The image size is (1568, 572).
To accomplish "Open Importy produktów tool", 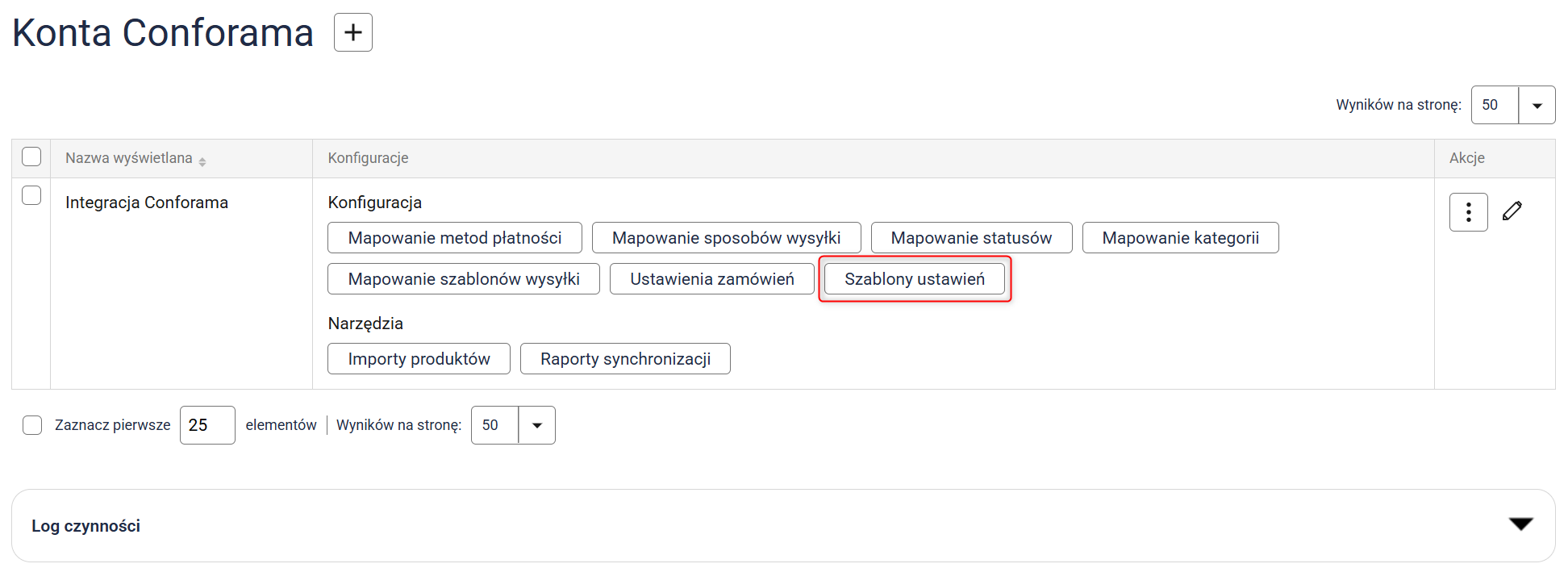I will (419, 359).
